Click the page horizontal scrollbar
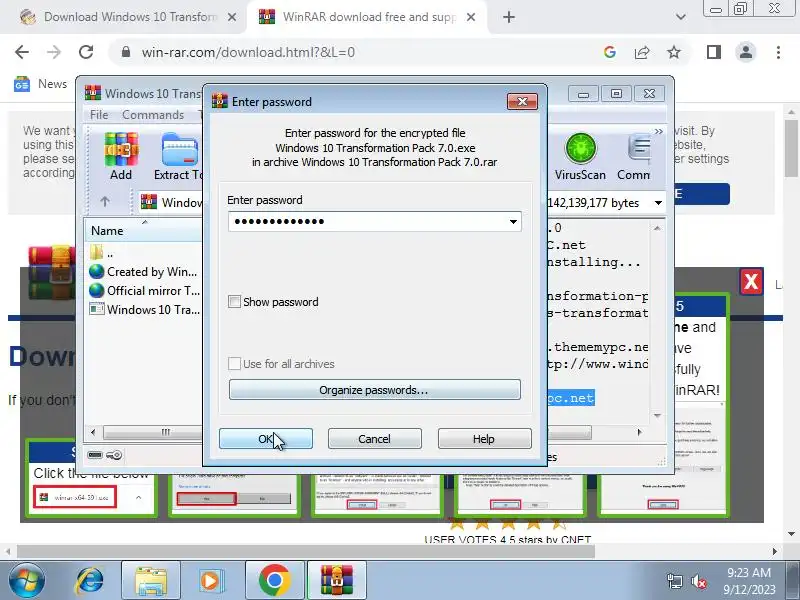The height and width of the screenshot is (600, 800). click(306, 551)
